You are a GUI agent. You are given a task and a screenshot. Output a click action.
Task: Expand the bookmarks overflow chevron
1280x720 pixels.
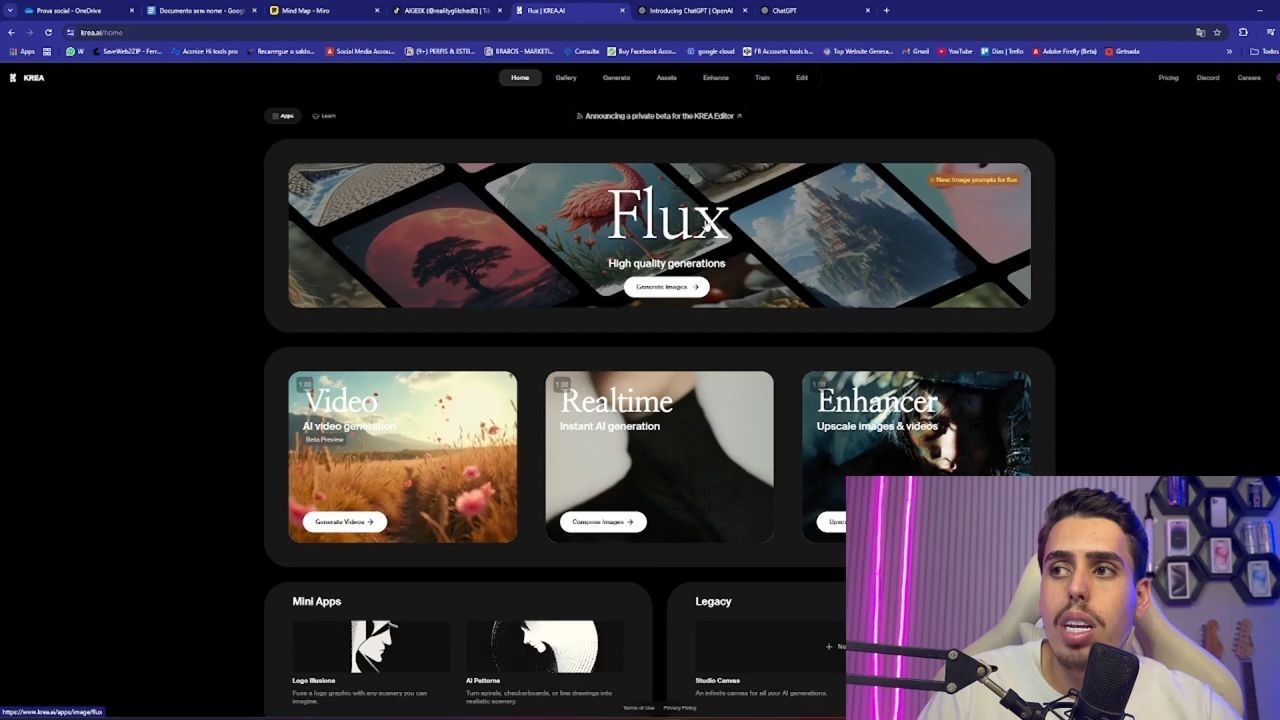[1229, 51]
